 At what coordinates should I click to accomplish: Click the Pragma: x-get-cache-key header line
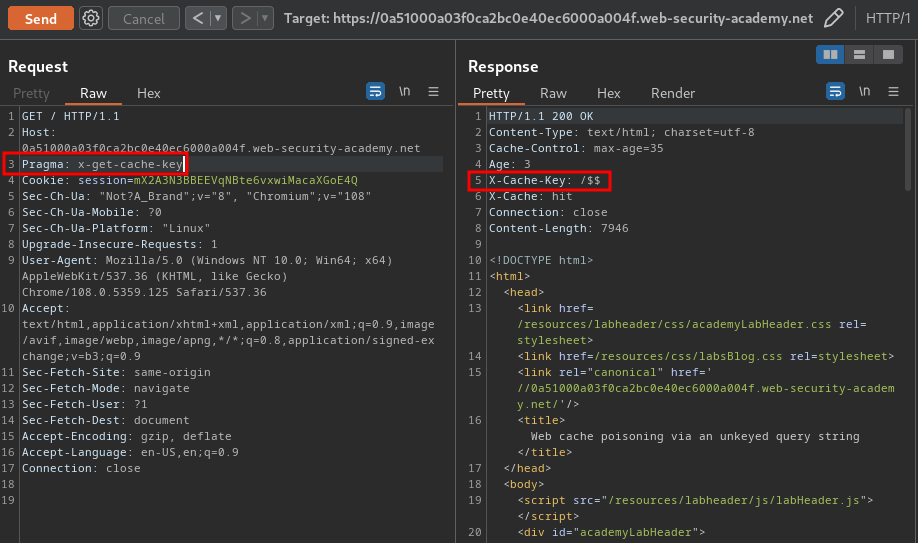(102, 164)
